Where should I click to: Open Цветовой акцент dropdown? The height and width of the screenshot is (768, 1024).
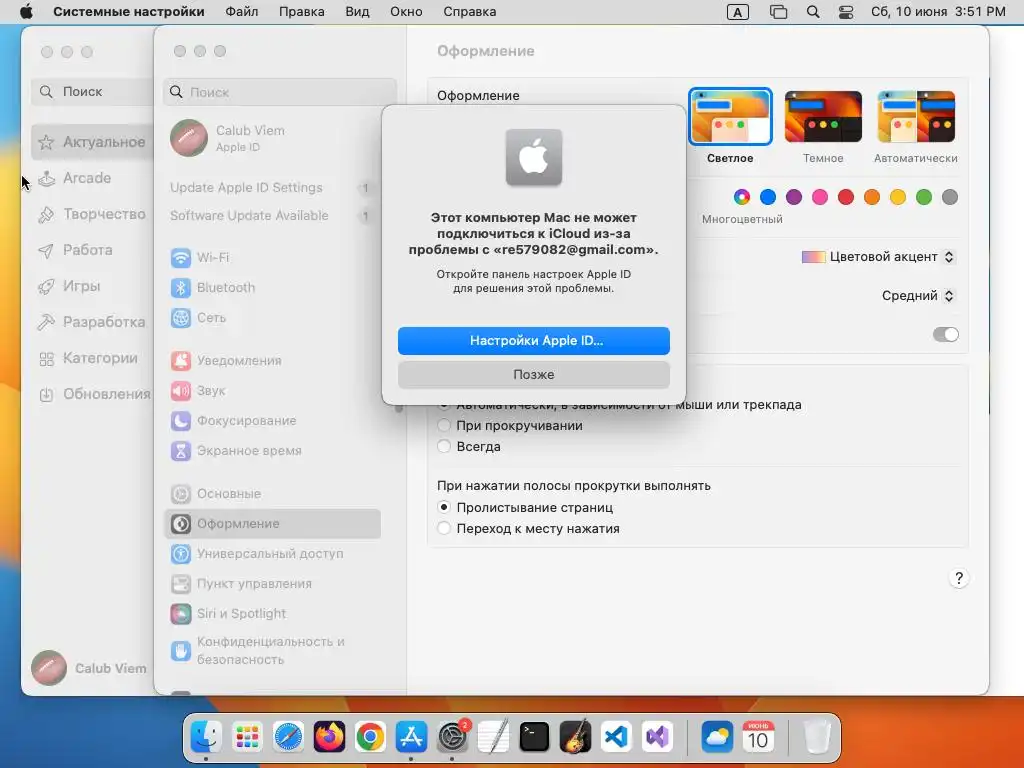click(x=878, y=257)
